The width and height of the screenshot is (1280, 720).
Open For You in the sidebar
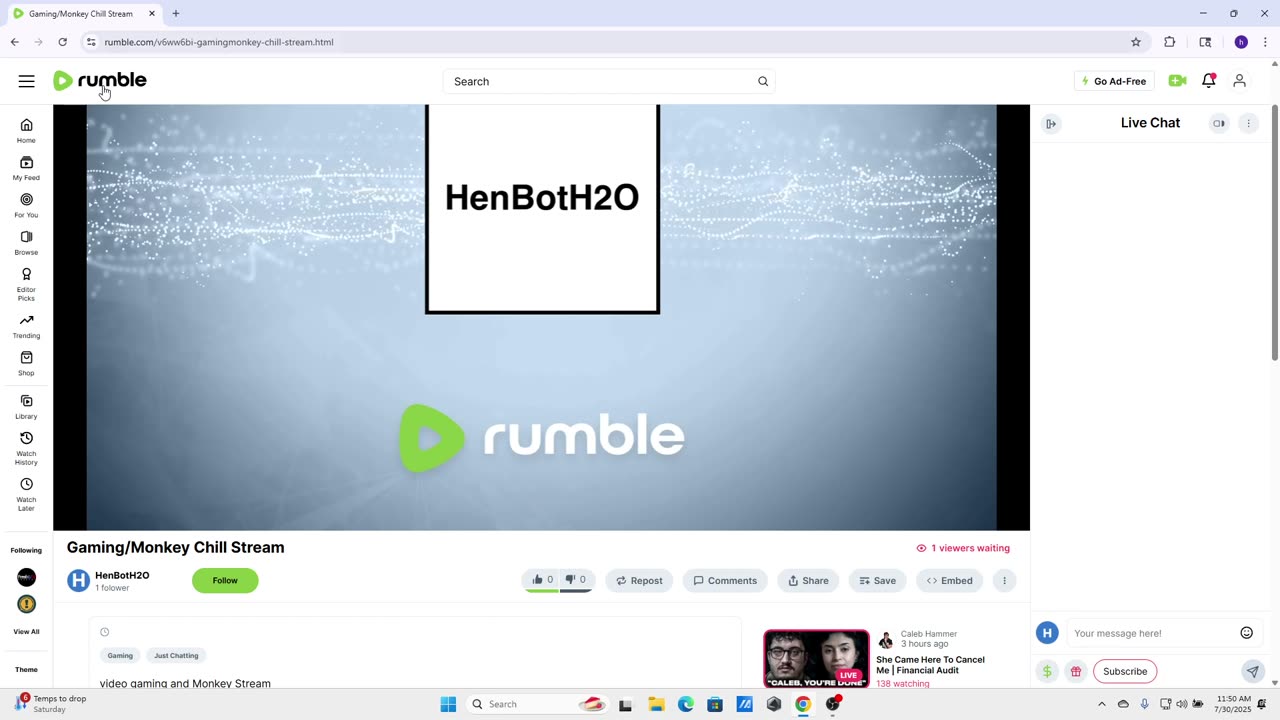[26, 205]
